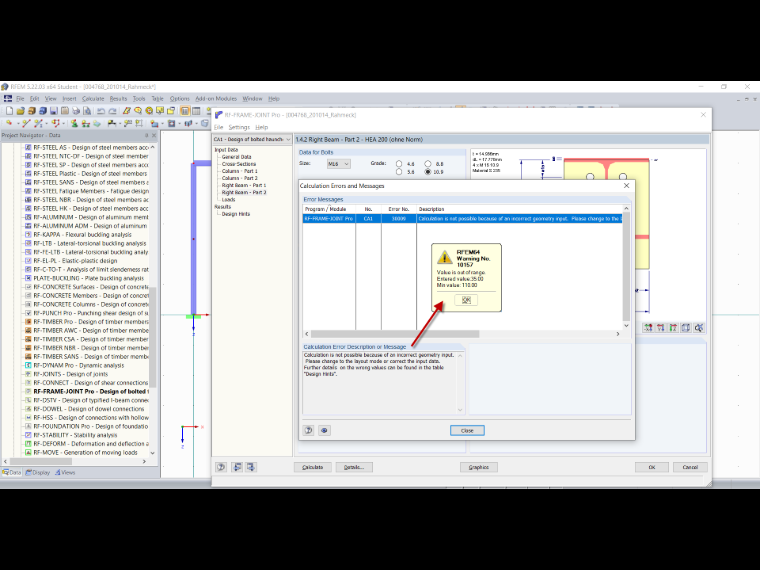Click the Details... button
Viewport: 760px width, 570px height.
coord(354,467)
